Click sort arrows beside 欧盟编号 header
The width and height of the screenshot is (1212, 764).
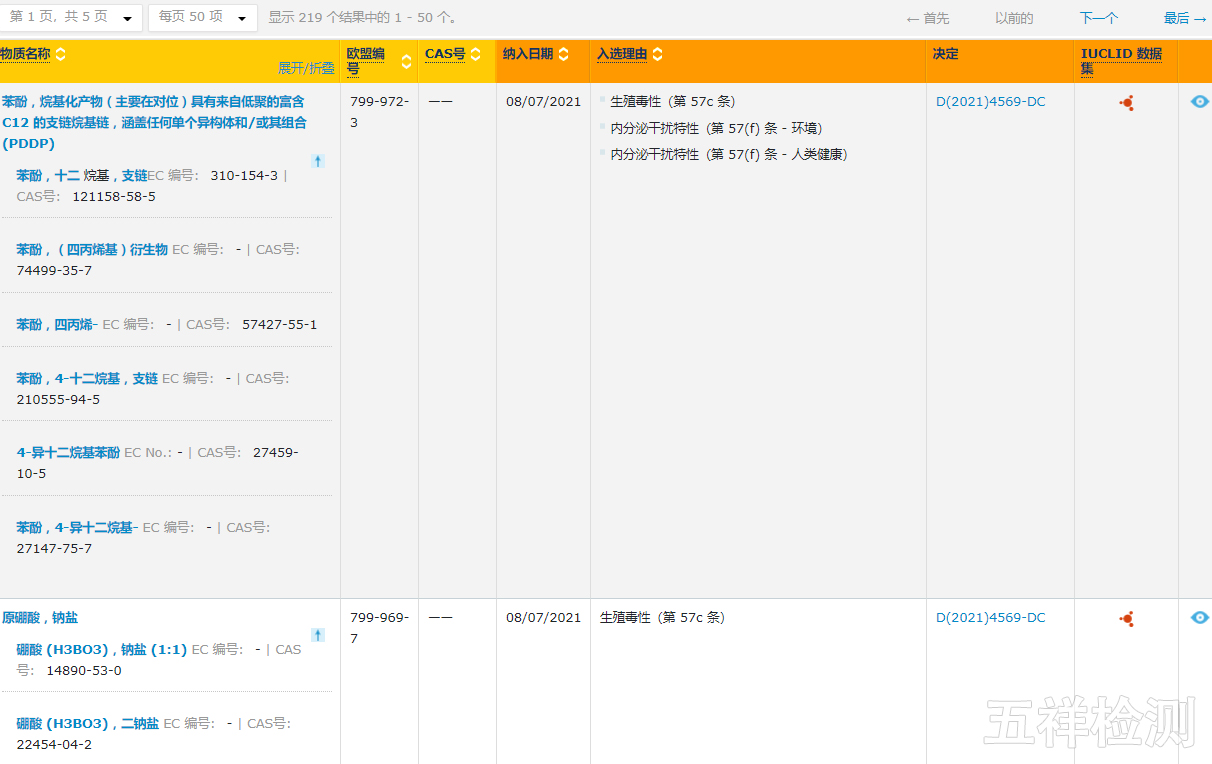pyautogui.click(x=406, y=61)
